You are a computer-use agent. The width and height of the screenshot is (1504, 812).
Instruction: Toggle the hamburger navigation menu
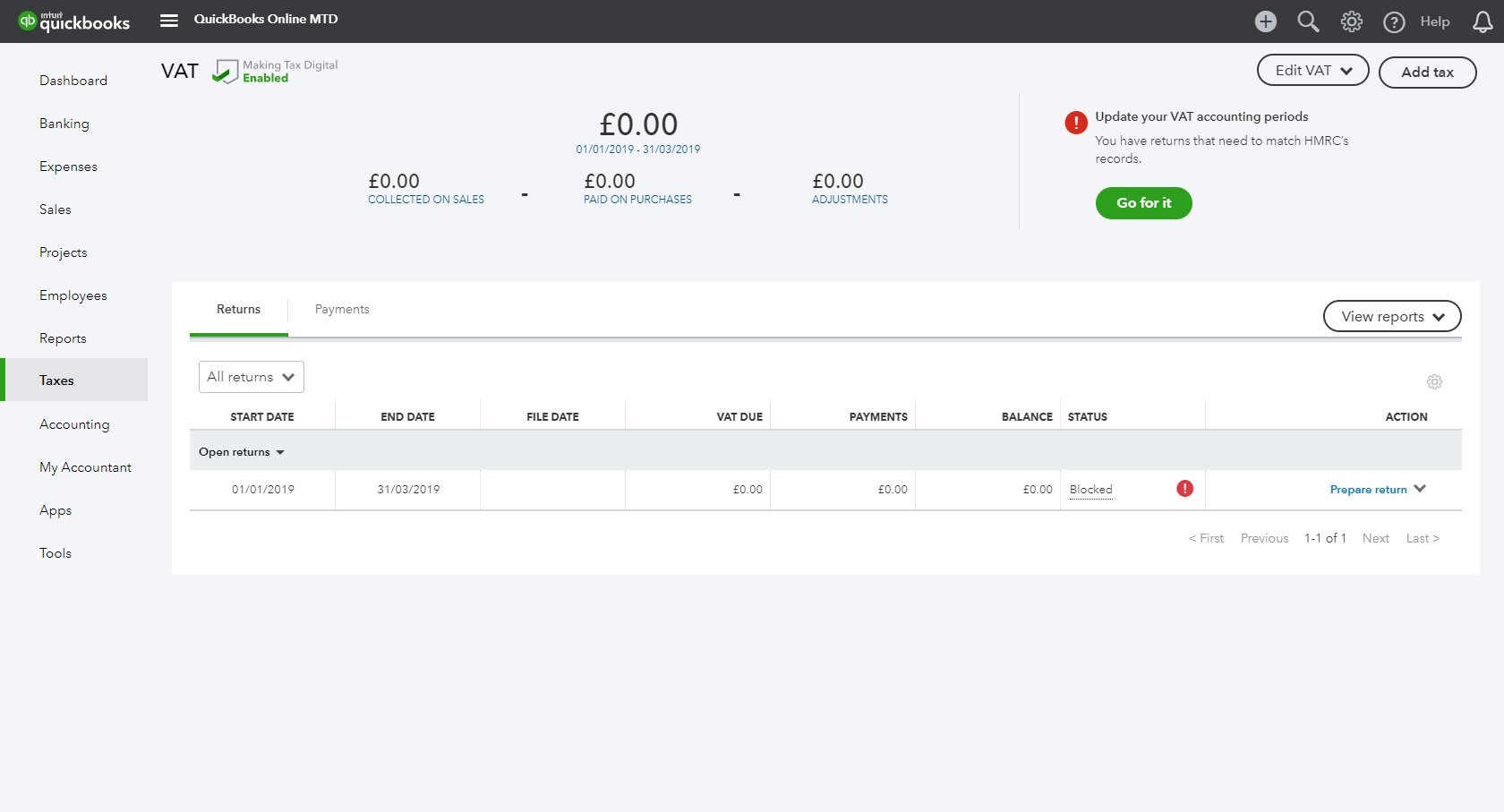pos(169,21)
